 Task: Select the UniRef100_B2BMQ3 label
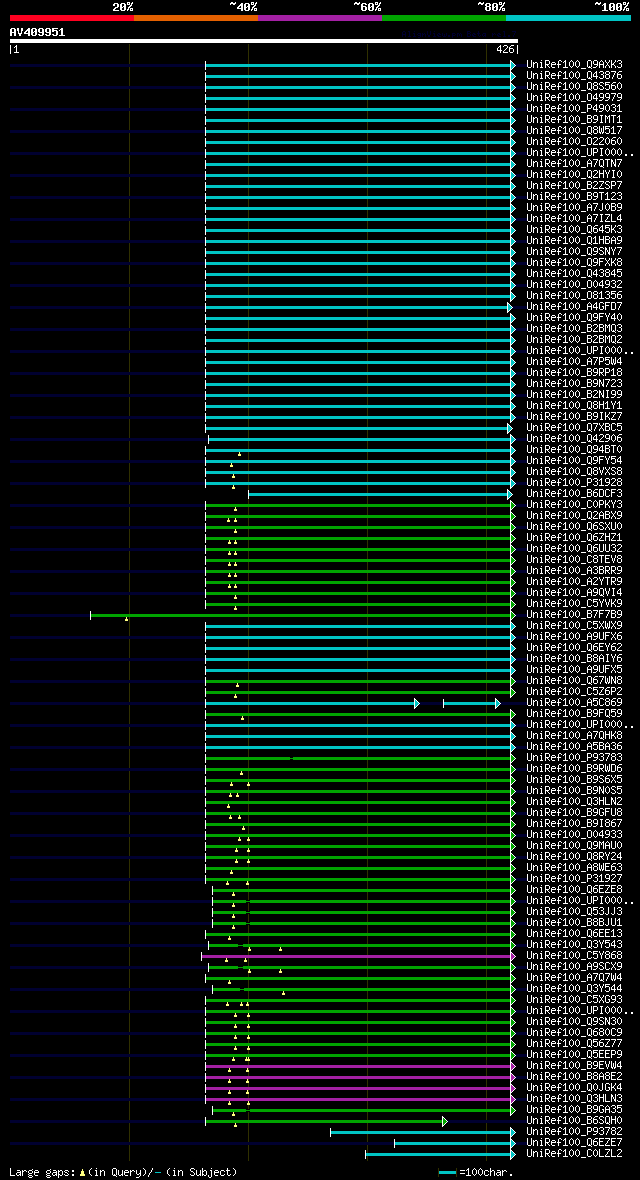[574, 328]
